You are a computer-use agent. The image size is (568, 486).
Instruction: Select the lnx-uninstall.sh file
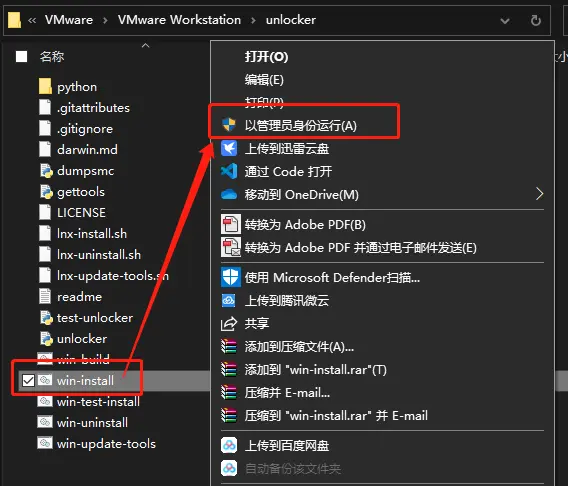(x=99, y=255)
